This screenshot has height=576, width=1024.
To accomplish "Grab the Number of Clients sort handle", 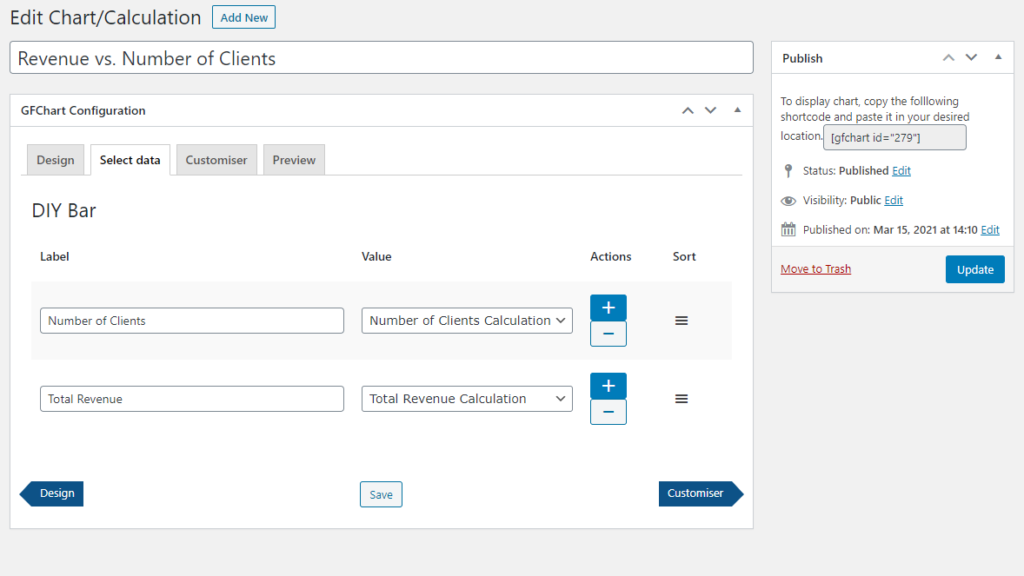I will pos(681,320).
